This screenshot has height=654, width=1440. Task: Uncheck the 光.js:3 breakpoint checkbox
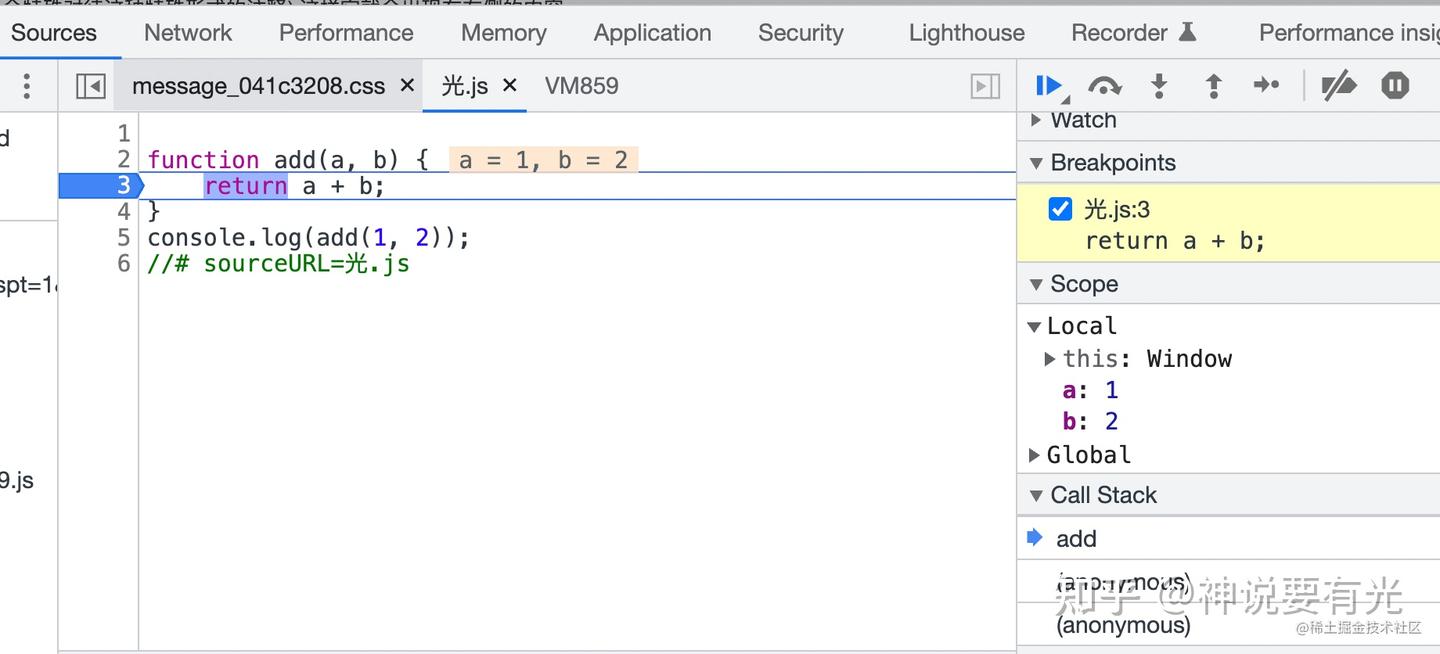(x=1059, y=209)
